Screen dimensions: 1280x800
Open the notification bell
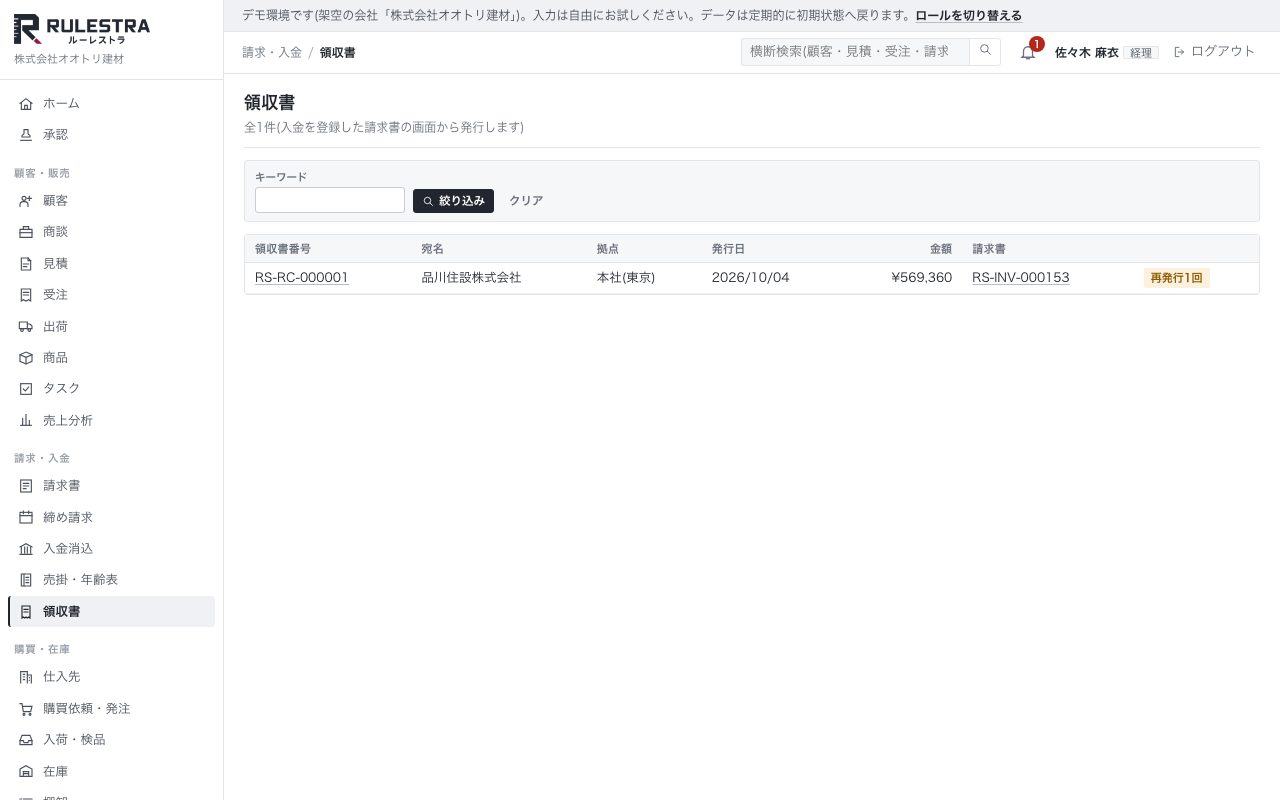tap(1028, 52)
